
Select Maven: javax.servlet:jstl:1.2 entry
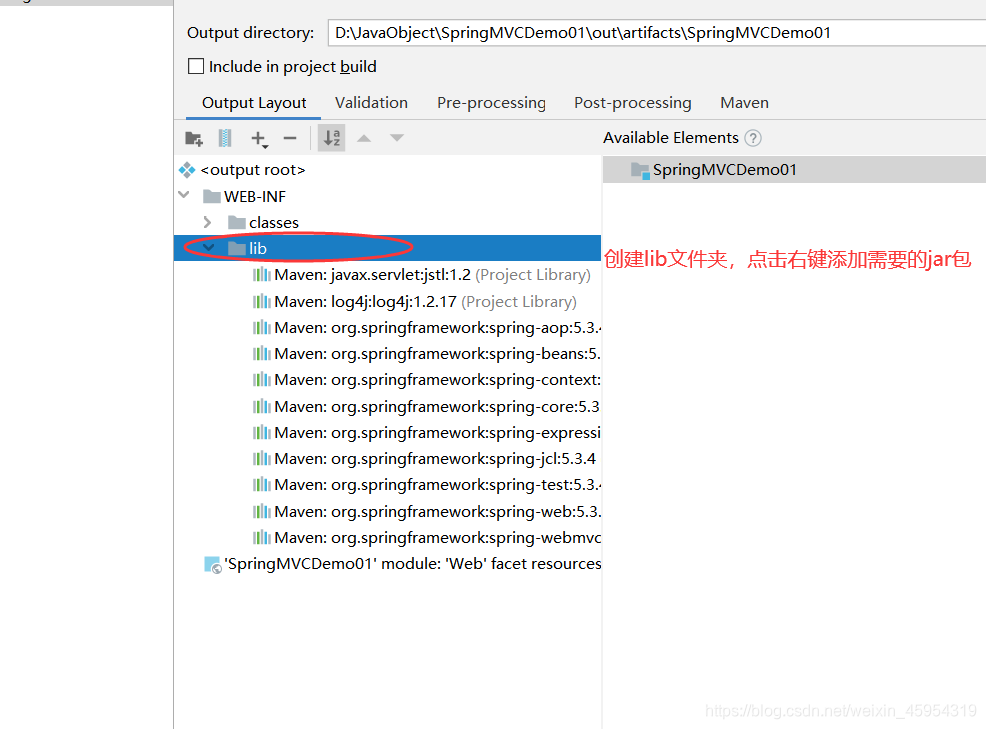(x=421, y=275)
